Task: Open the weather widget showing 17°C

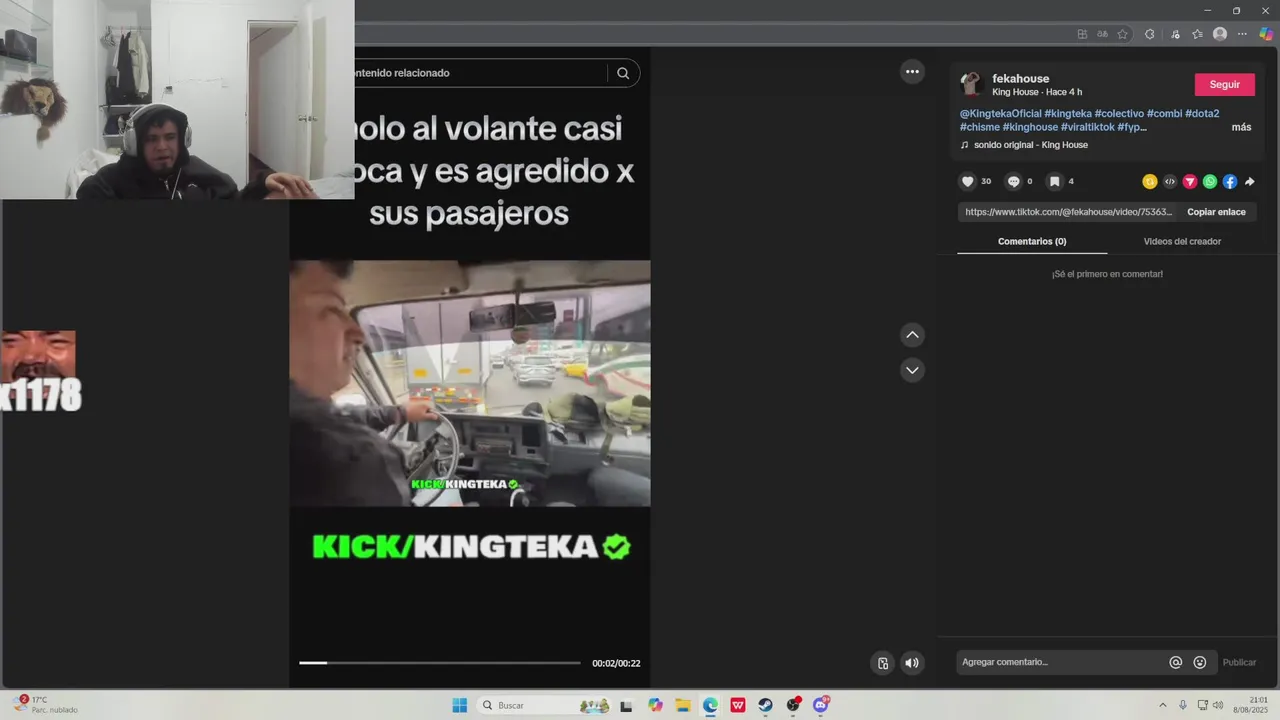Action: (x=46, y=705)
